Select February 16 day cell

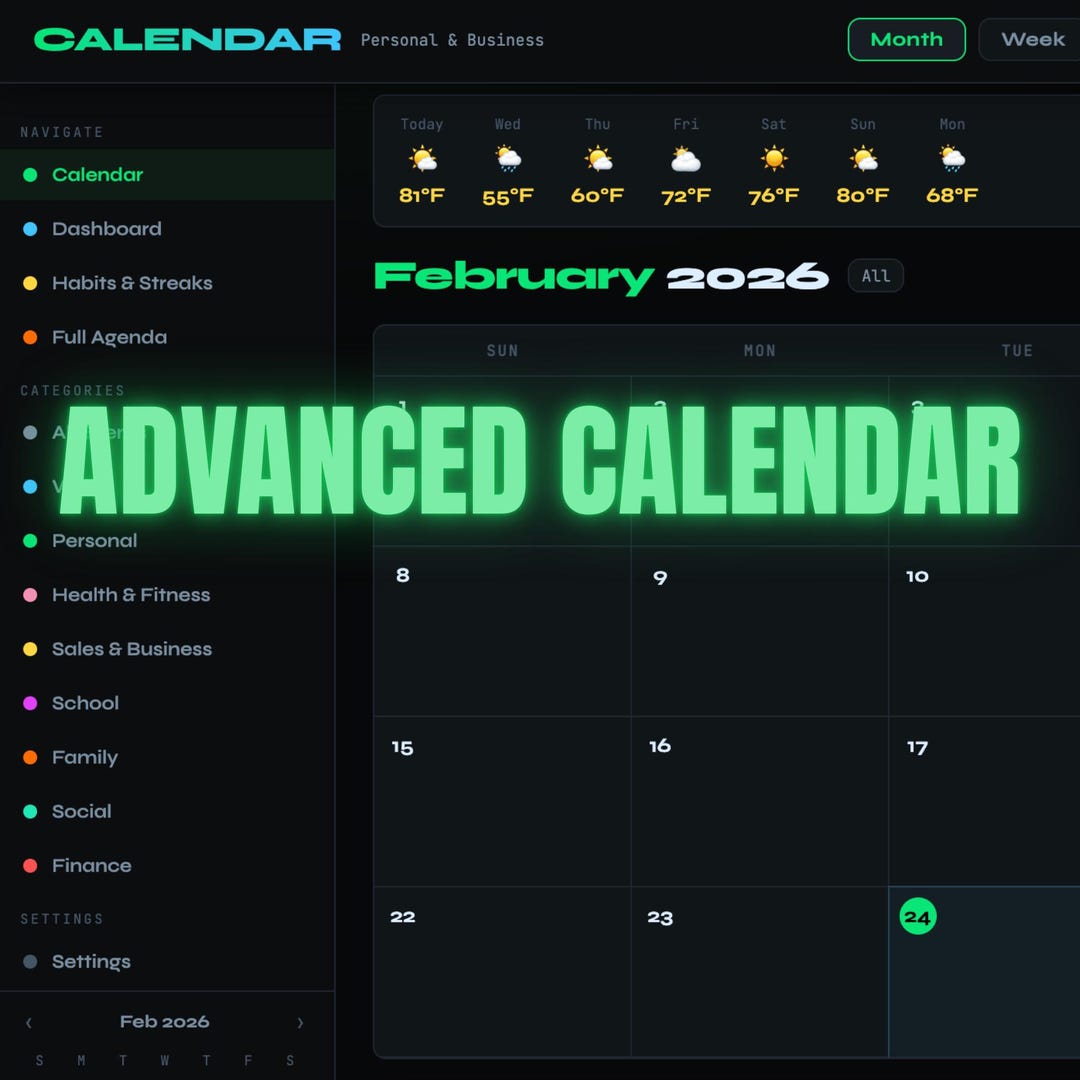coord(760,801)
